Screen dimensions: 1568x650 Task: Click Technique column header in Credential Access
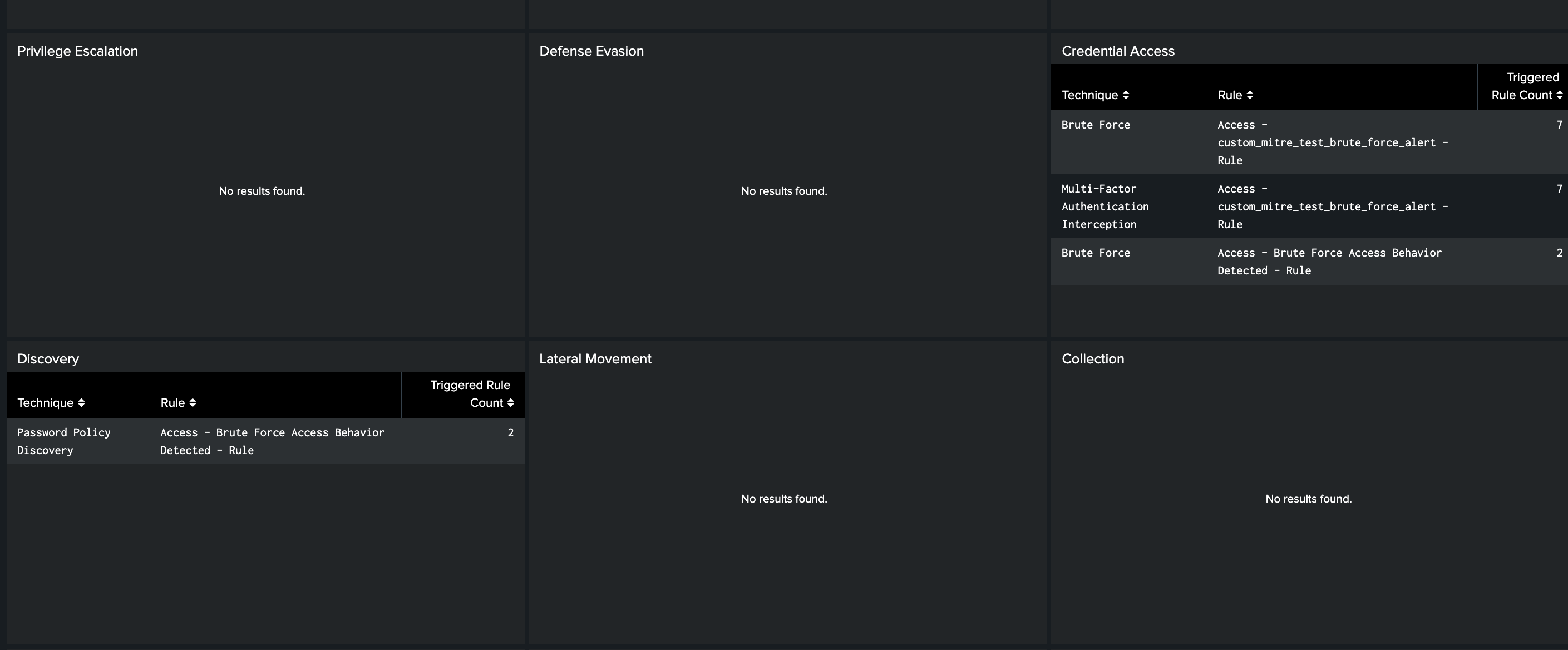1089,95
